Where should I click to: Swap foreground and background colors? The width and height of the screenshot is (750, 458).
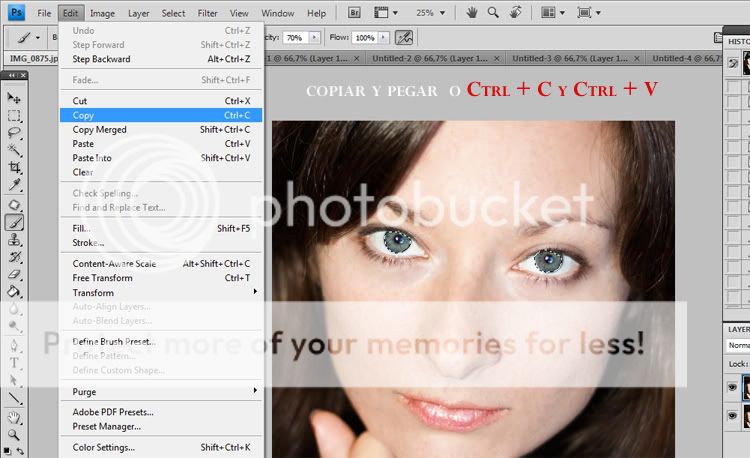click(x=20, y=450)
